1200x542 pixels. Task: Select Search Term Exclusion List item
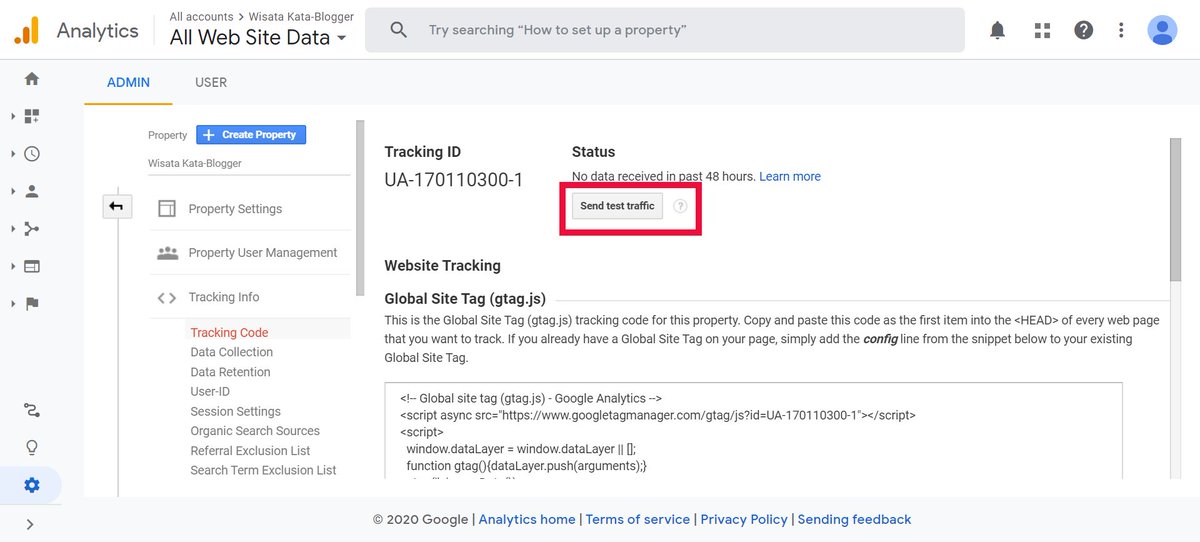tap(263, 470)
